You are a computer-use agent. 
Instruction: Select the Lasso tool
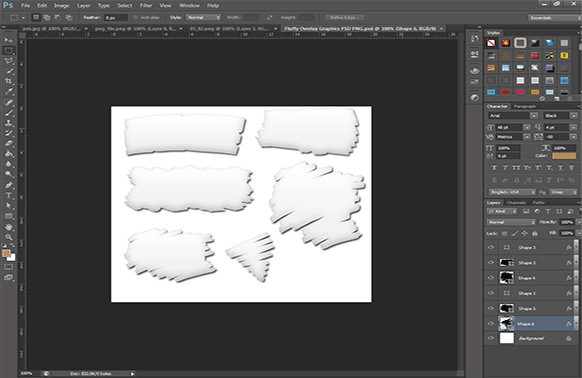(9, 61)
